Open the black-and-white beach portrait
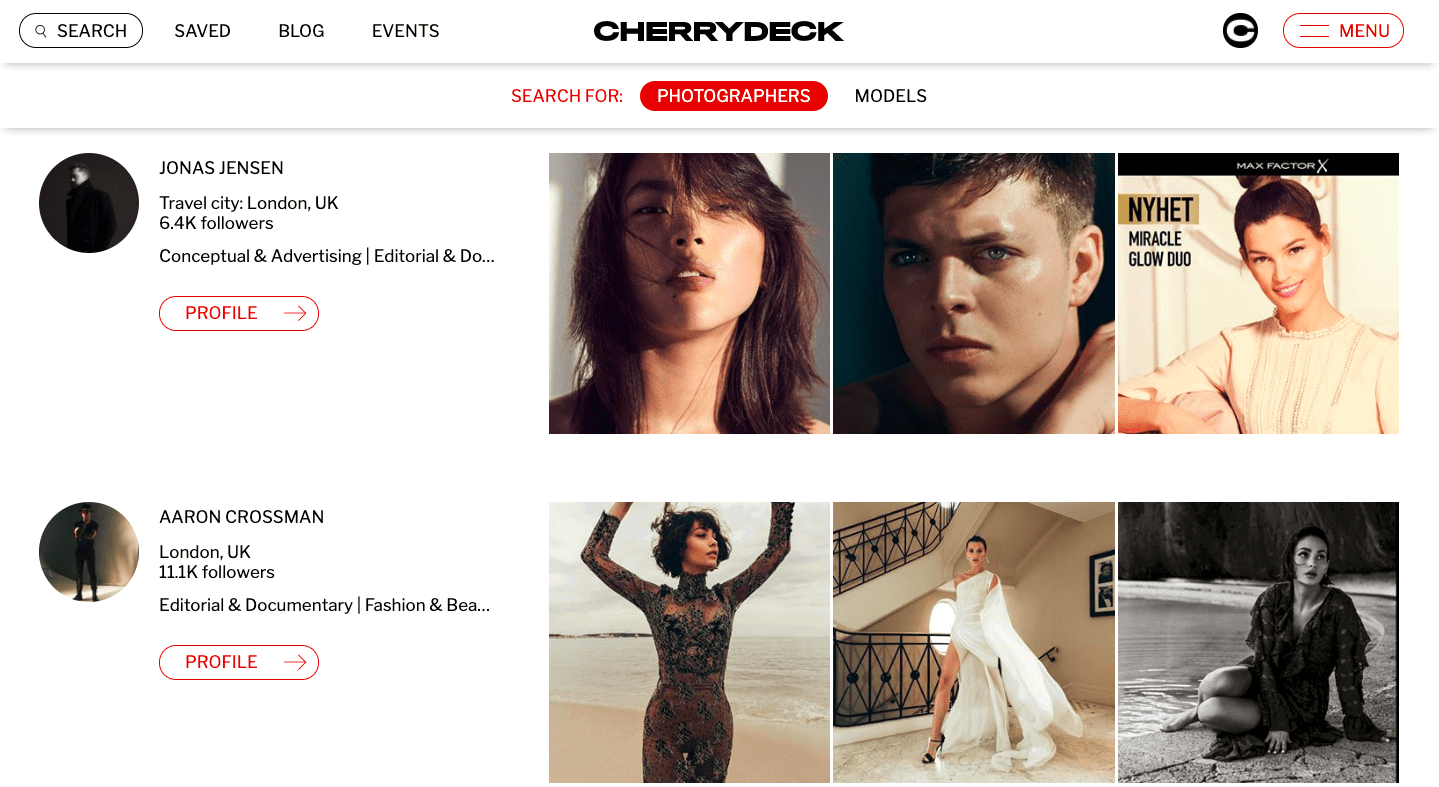The image size is (1439, 787). (1258, 642)
